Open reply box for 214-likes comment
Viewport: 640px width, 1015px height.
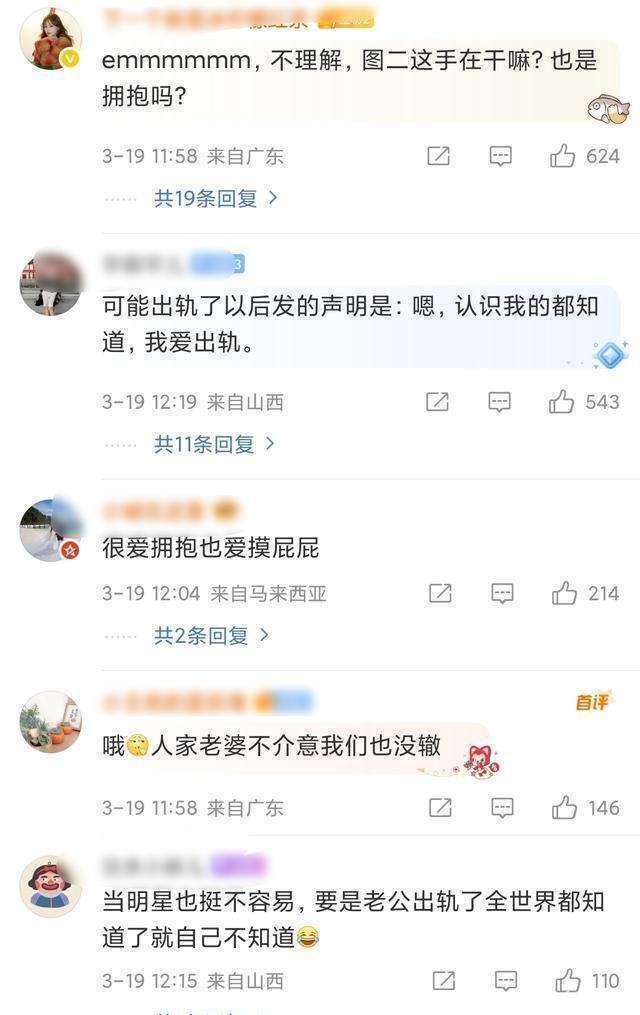tap(502, 594)
